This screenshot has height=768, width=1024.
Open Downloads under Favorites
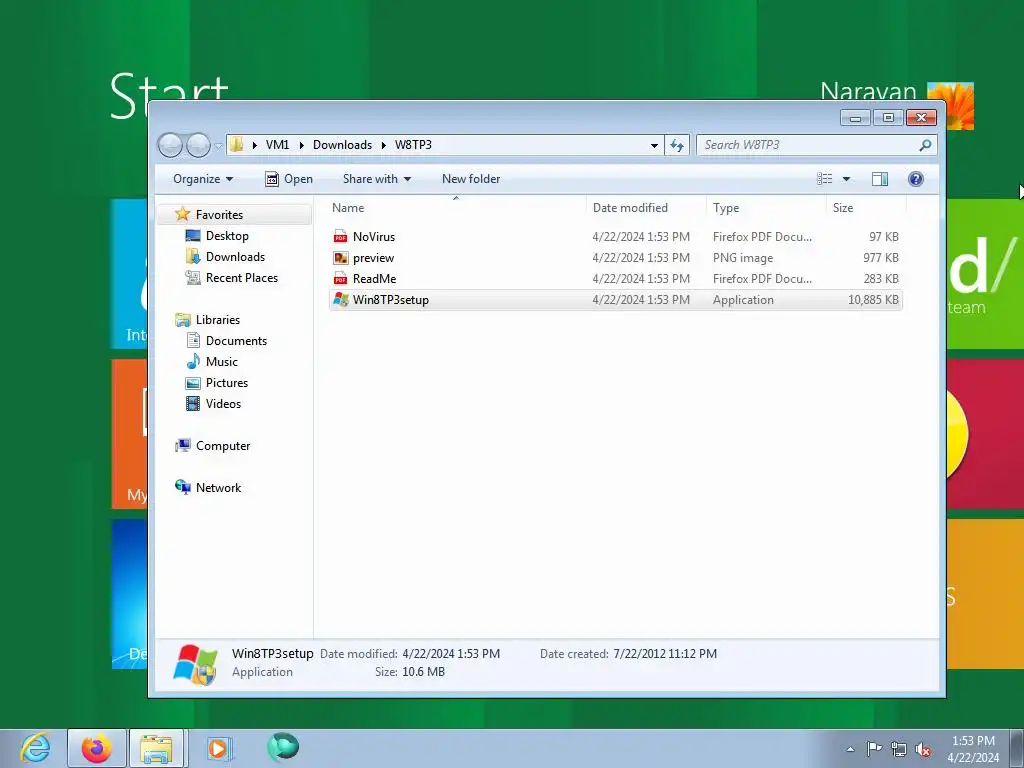click(235, 257)
